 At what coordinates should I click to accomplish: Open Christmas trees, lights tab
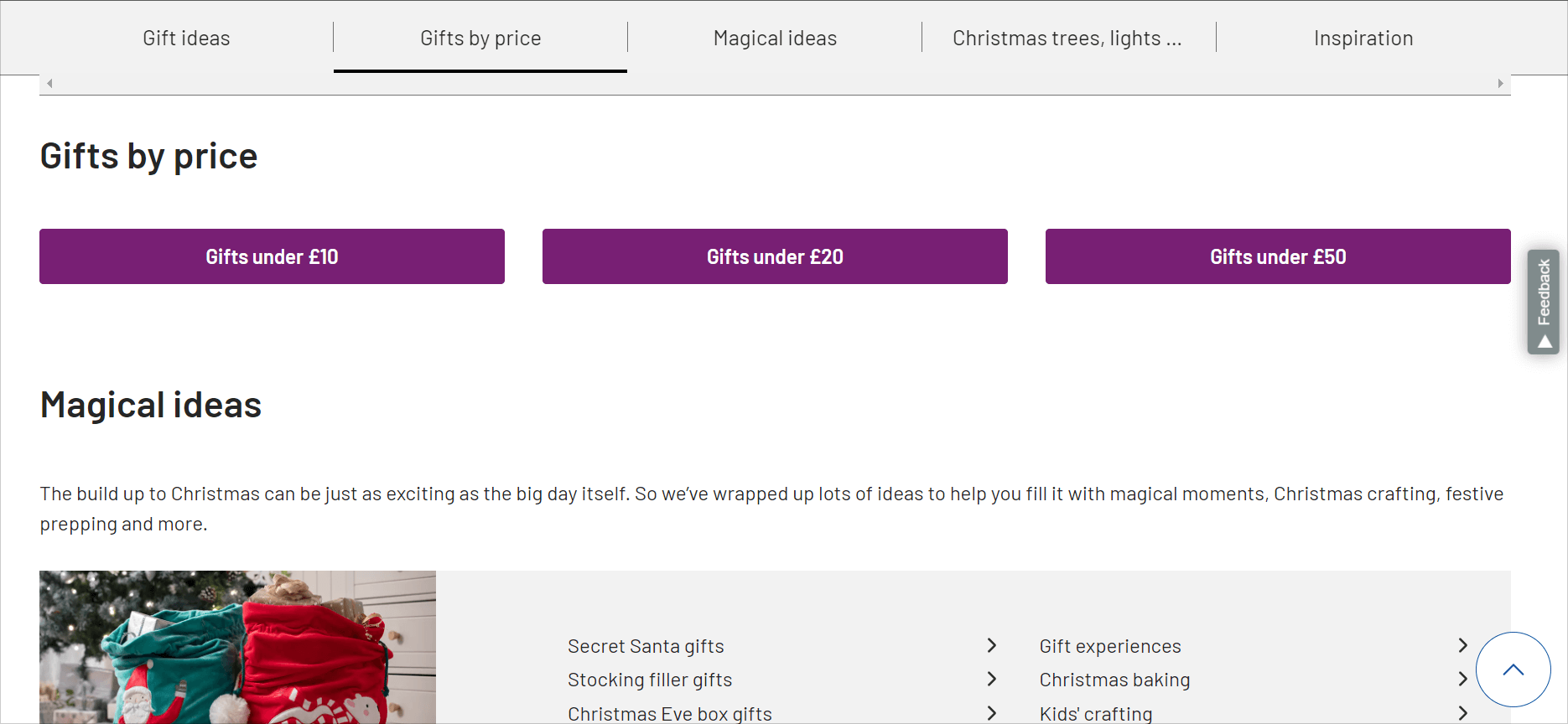click(x=1067, y=39)
